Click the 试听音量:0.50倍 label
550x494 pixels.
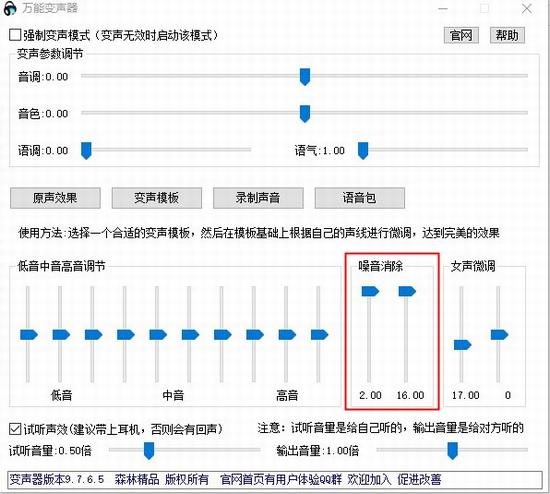pyautogui.click(x=50, y=451)
